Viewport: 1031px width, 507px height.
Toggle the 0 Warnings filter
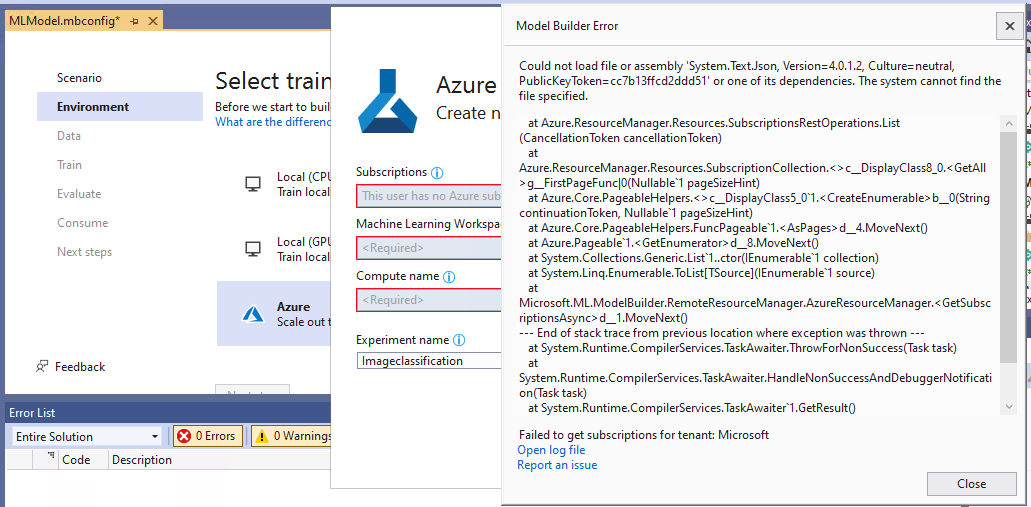pyautogui.click(x=291, y=436)
